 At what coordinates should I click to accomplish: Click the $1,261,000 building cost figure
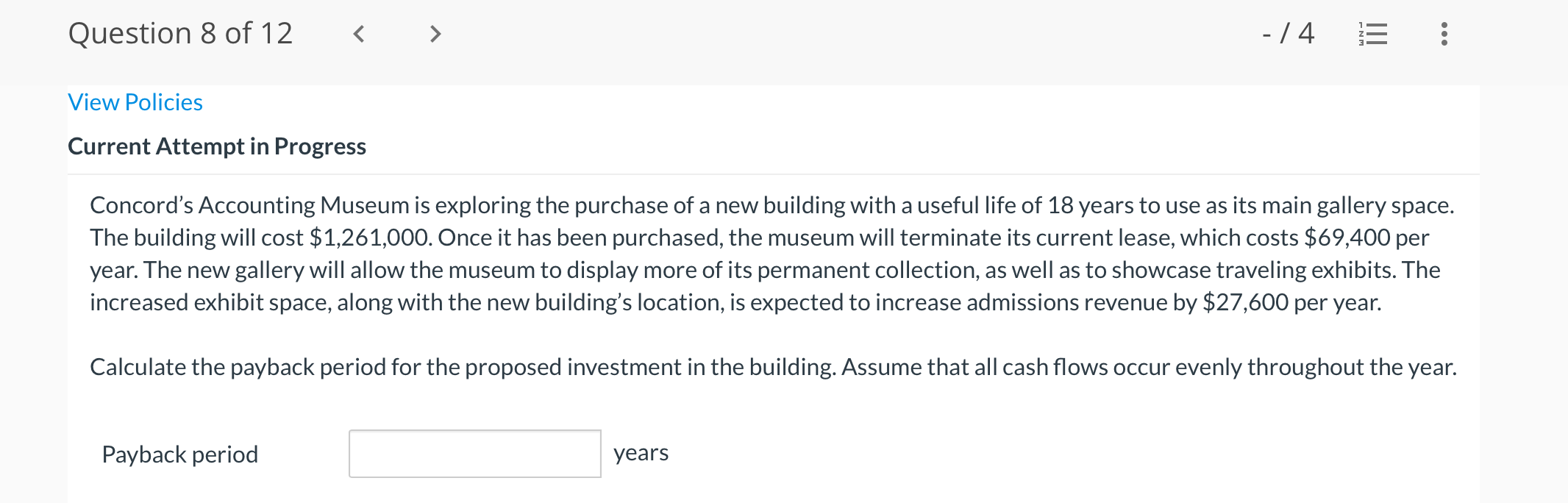coord(370,238)
